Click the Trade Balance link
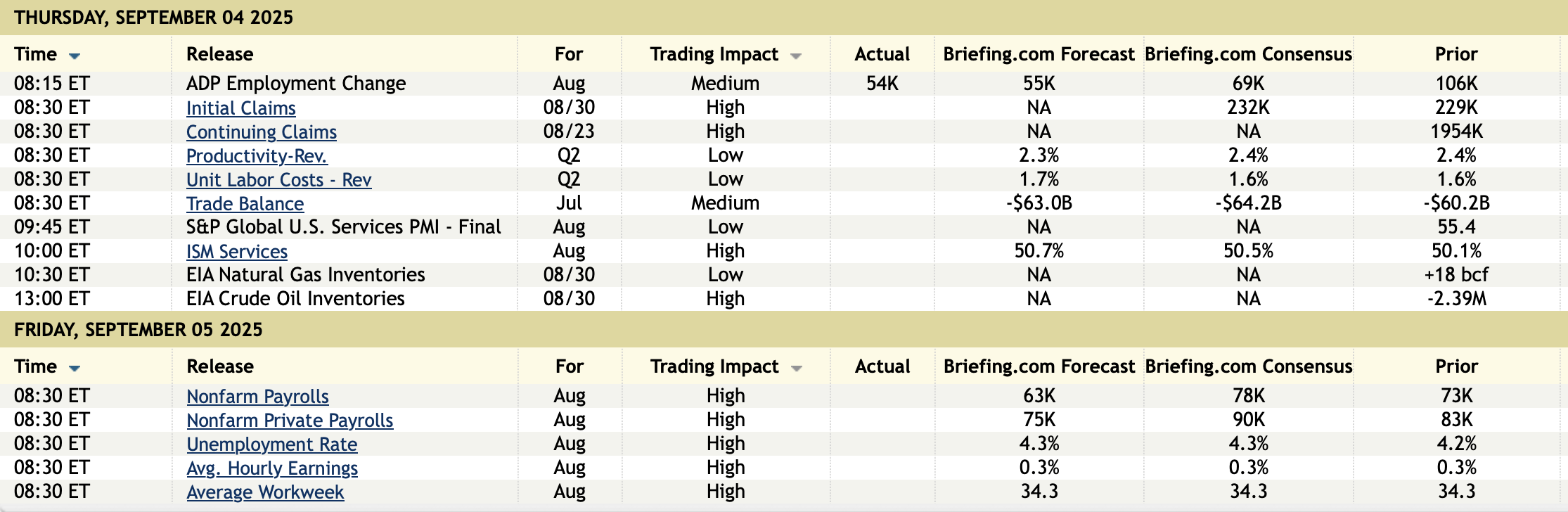Image resolution: width=1568 pixels, height=512 pixels. pos(245,204)
